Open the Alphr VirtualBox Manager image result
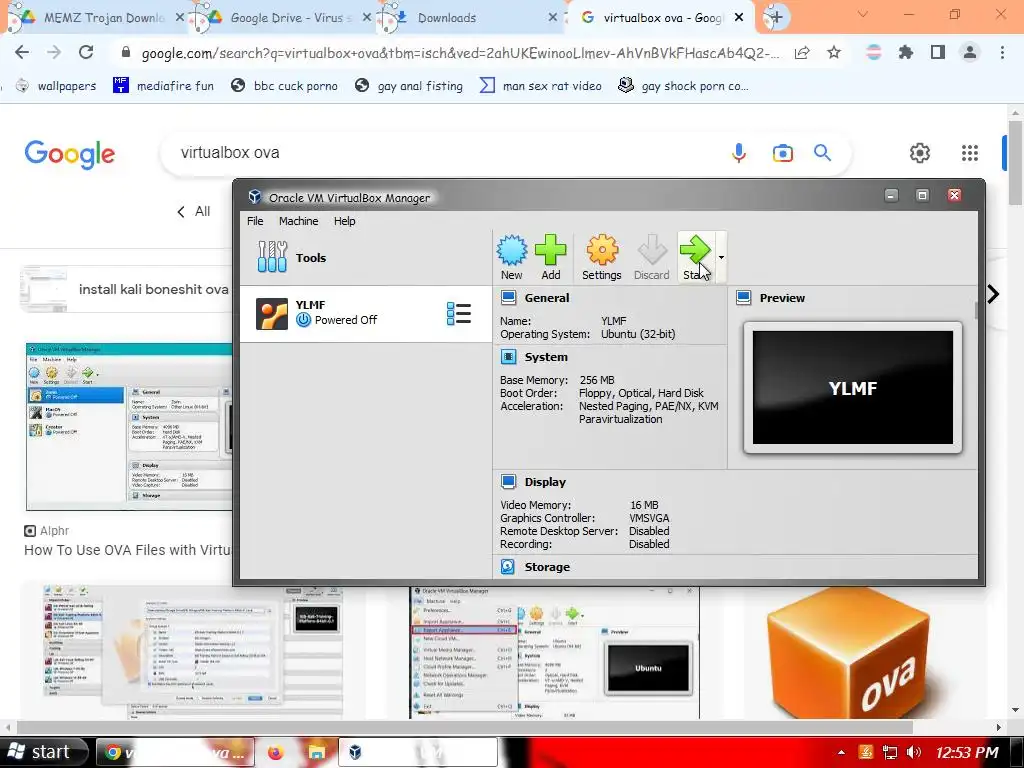The height and width of the screenshot is (768, 1024). click(x=129, y=426)
